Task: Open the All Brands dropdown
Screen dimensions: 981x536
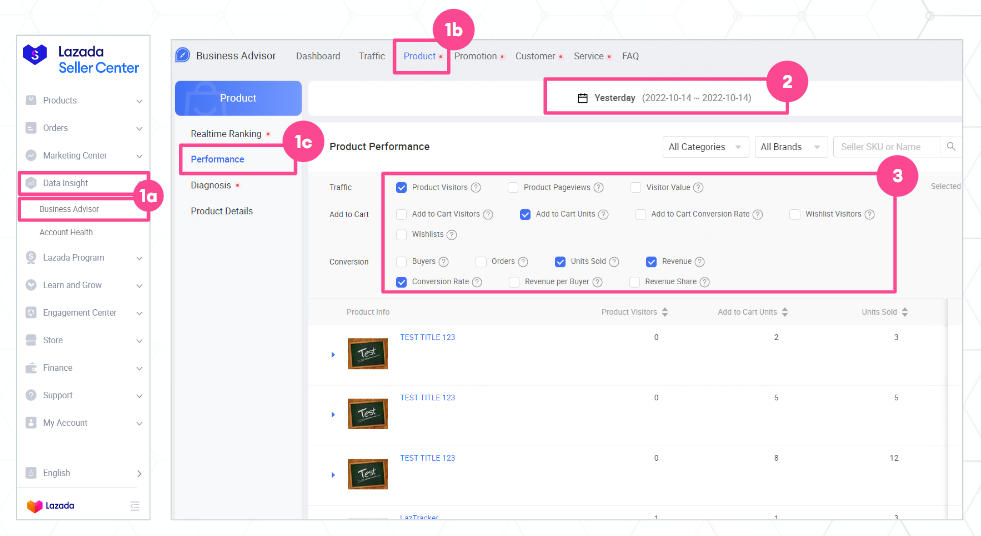Action: tap(791, 147)
